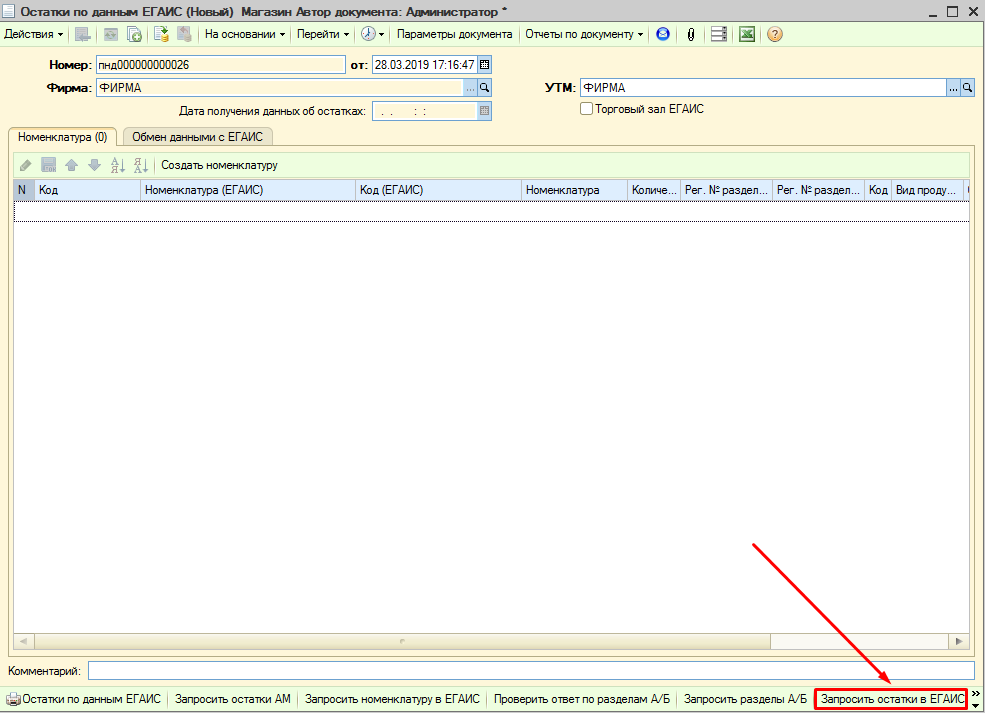
Task: Click Параметры документа menu item
Action: coord(454,35)
